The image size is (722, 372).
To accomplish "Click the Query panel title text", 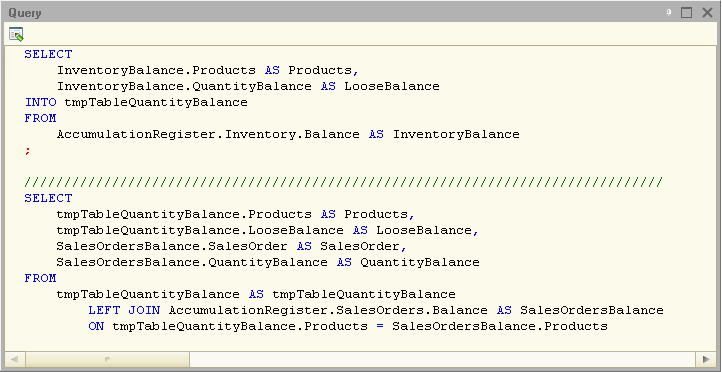I will point(25,13).
